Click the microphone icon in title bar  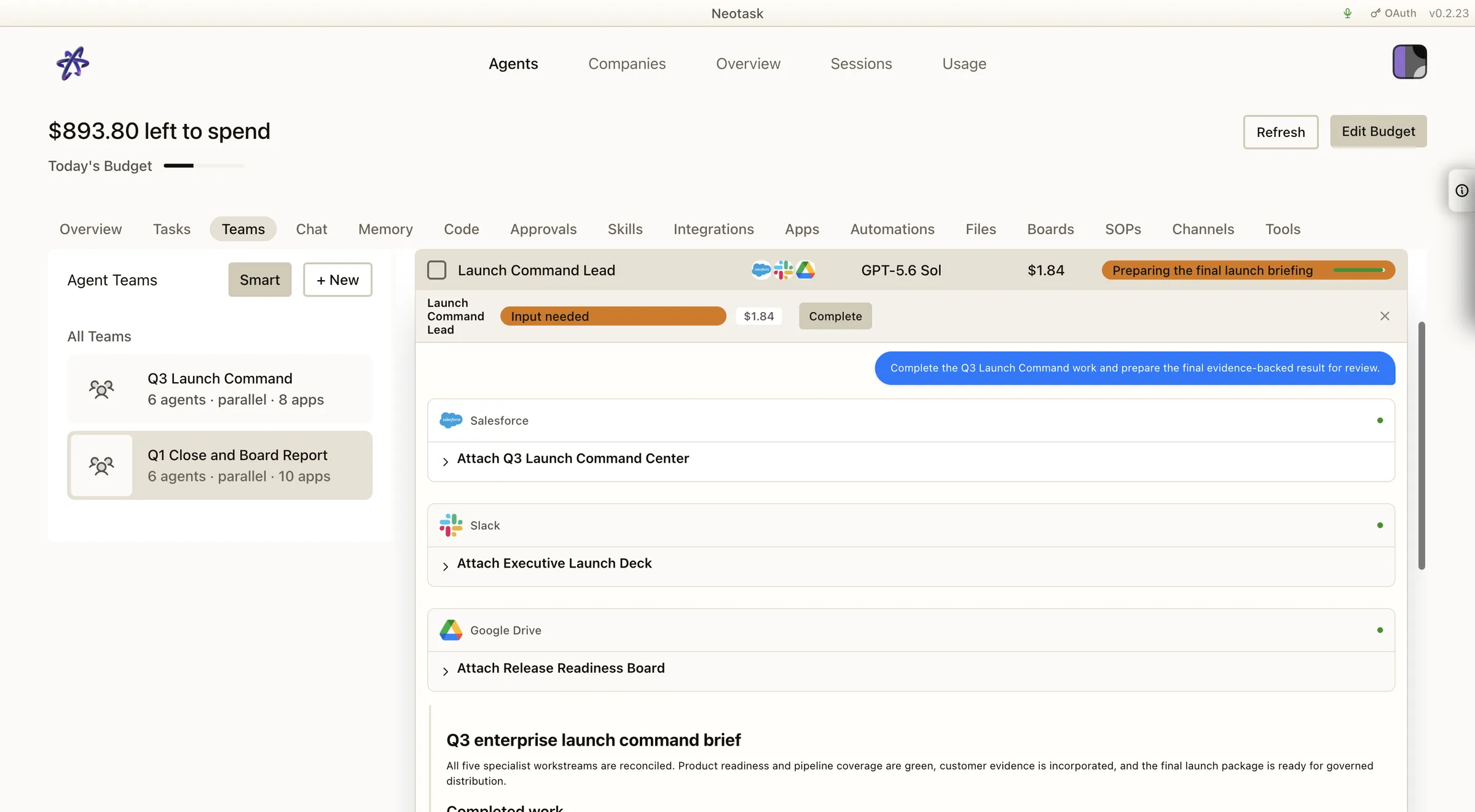[x=1347, y=13]
